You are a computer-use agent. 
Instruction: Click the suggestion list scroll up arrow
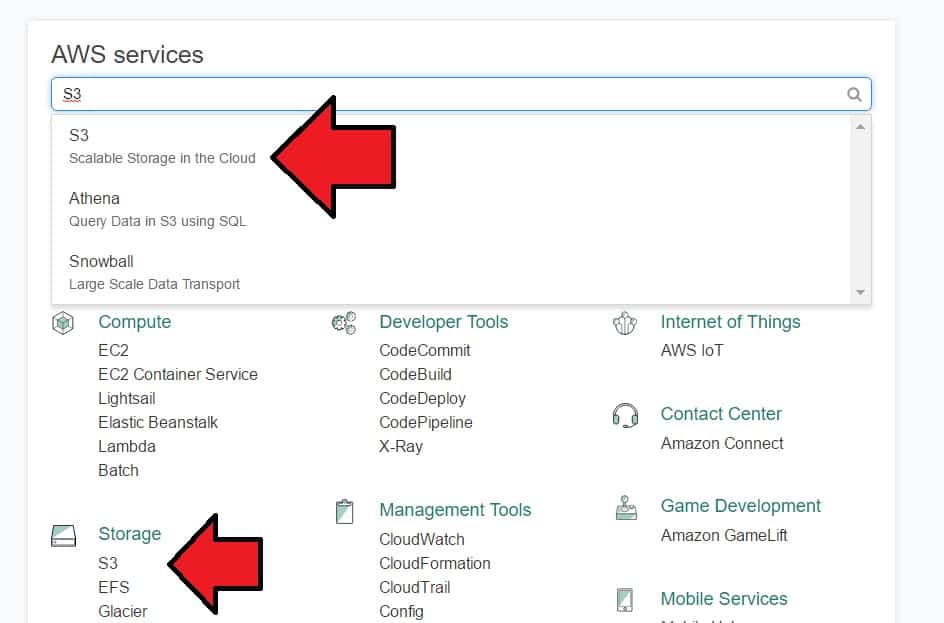(x=860, y=126)
